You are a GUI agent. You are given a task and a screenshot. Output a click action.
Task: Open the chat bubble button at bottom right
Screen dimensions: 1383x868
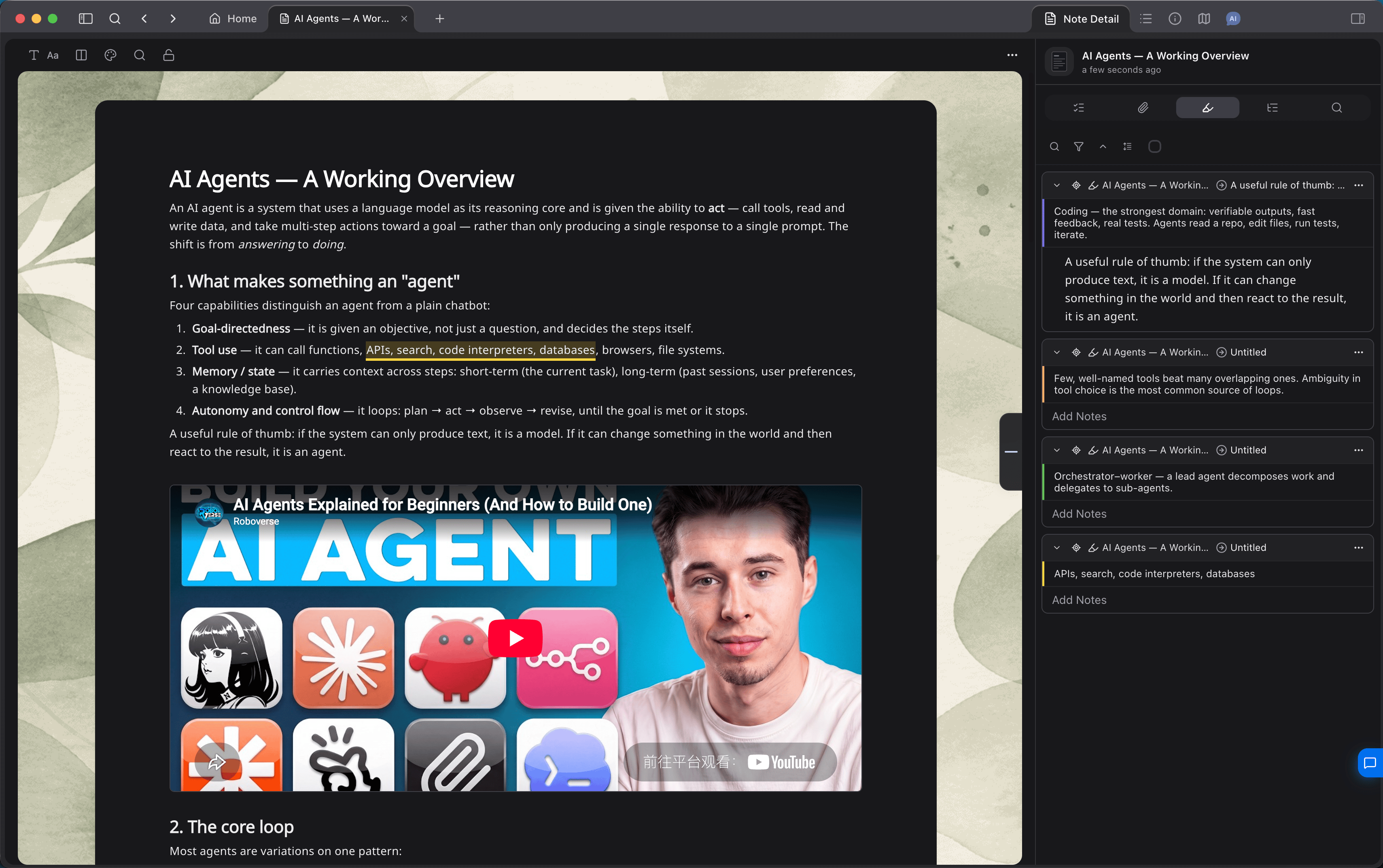point(1370,763)
